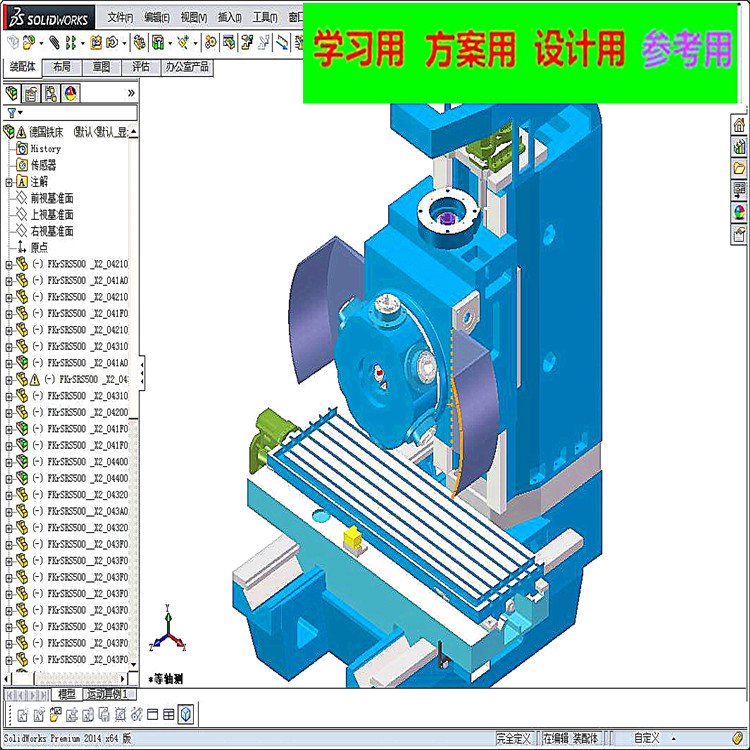
Task: Switch to the PropertyManager tab icon
Action: [x=31, y=93]
